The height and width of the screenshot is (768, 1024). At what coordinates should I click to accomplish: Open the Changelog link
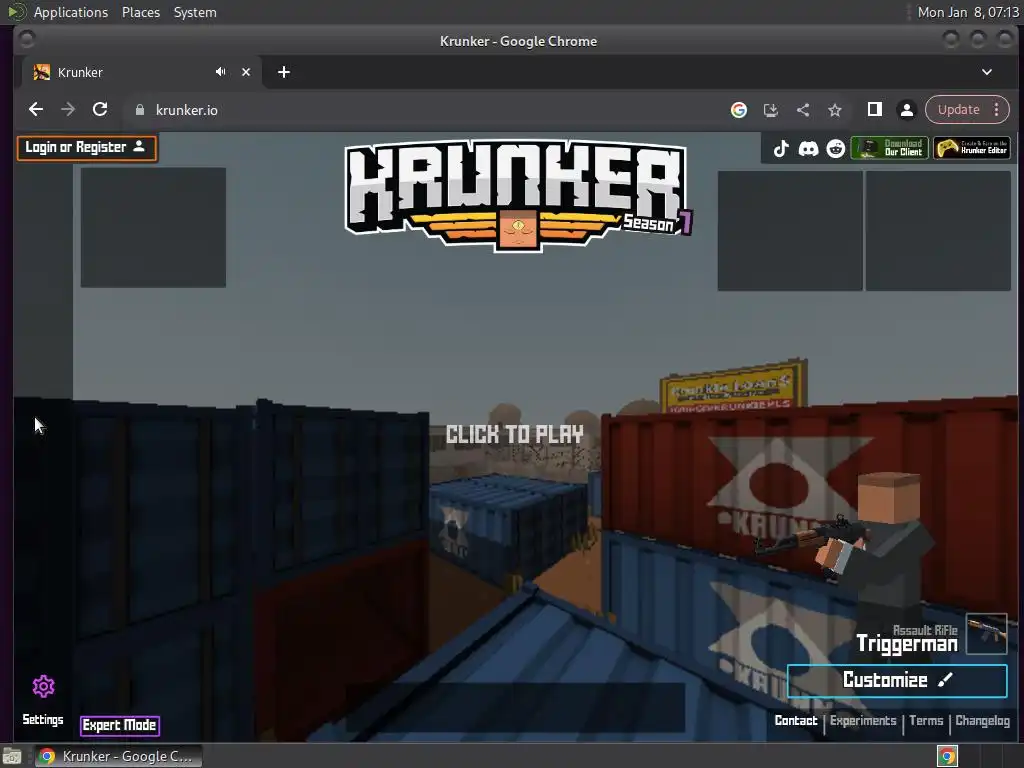[x=982, y=720]
